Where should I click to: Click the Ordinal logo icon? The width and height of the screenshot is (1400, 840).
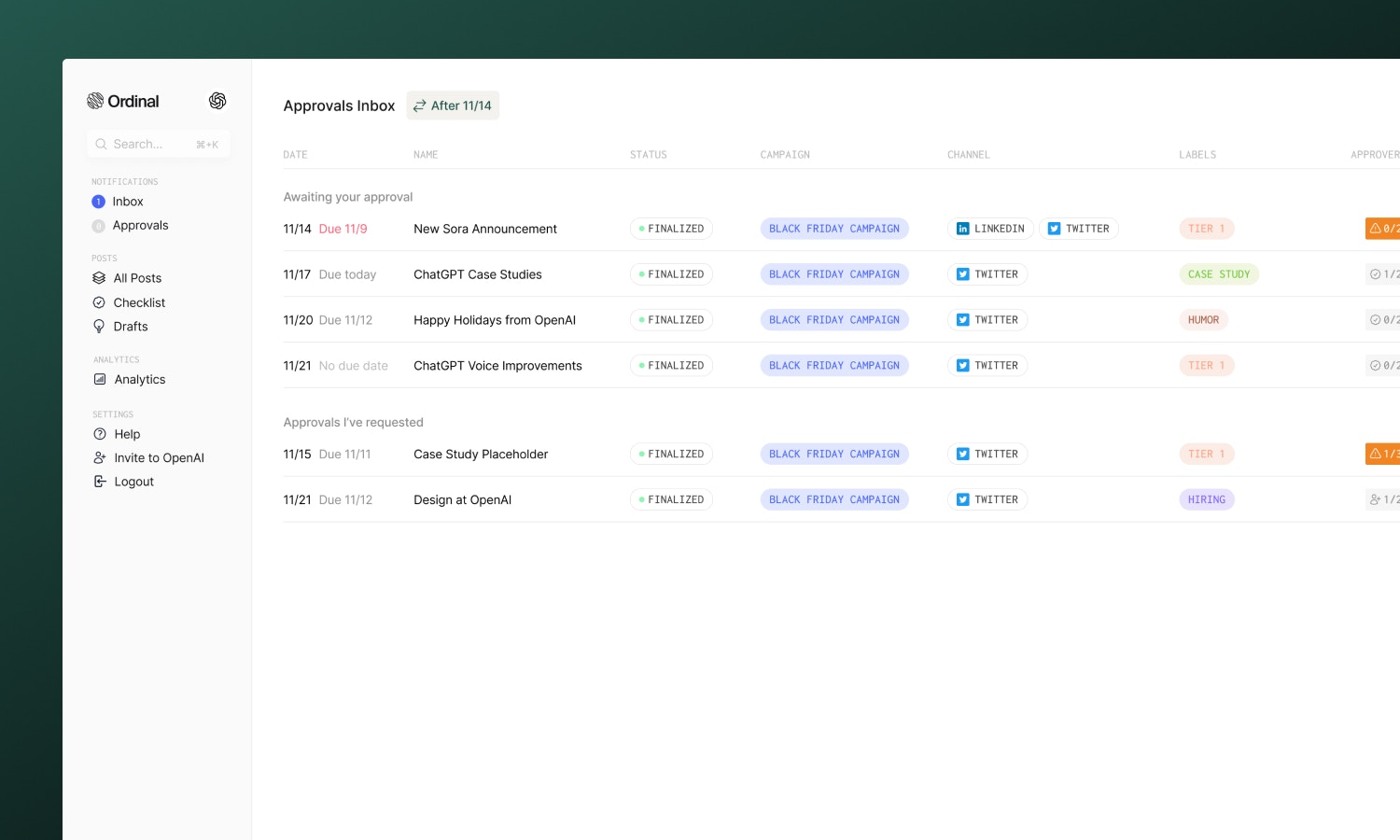tap(95, 101)
